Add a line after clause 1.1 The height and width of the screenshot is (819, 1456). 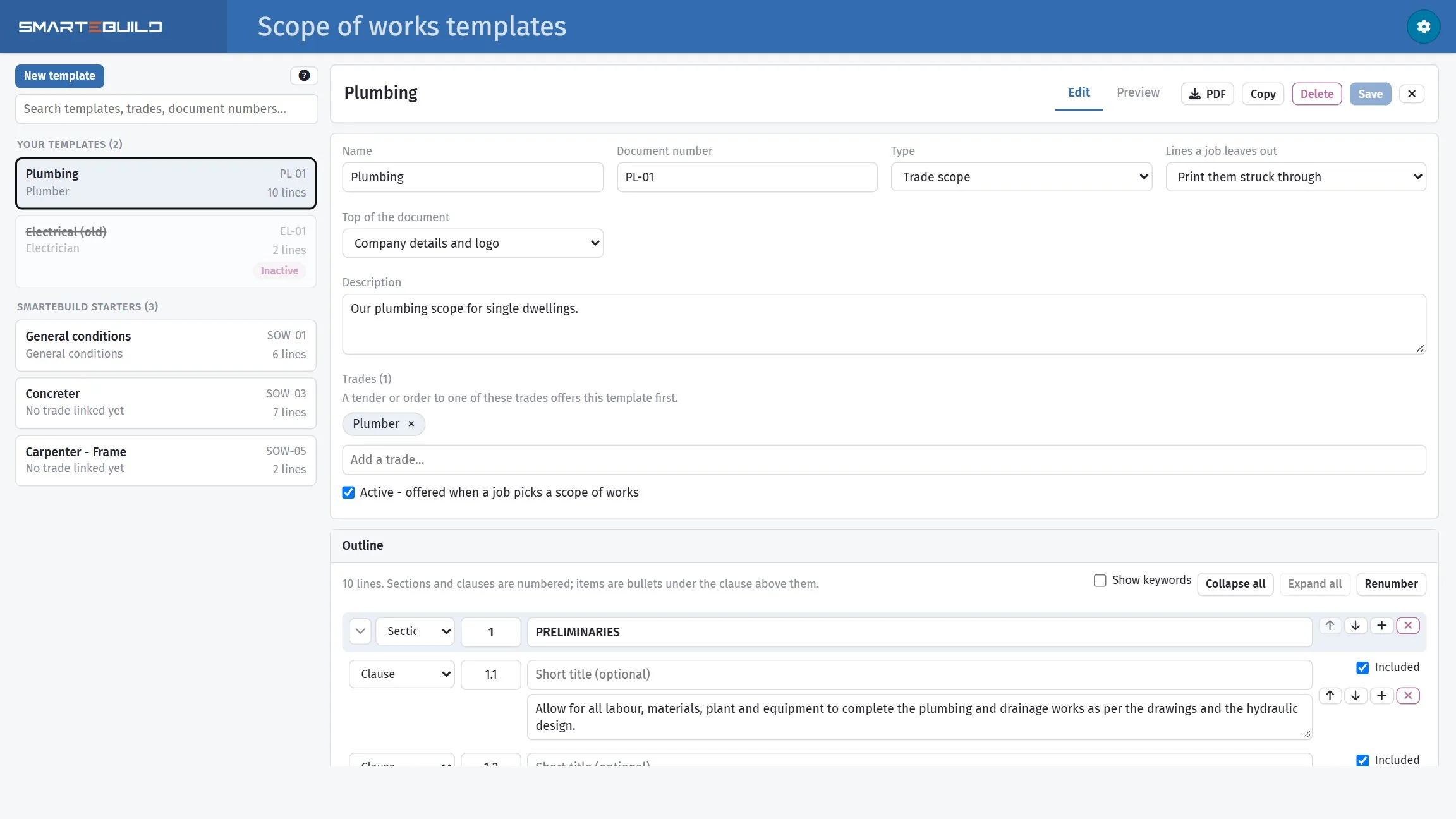pyautogui.click(x=1381, y=695)
